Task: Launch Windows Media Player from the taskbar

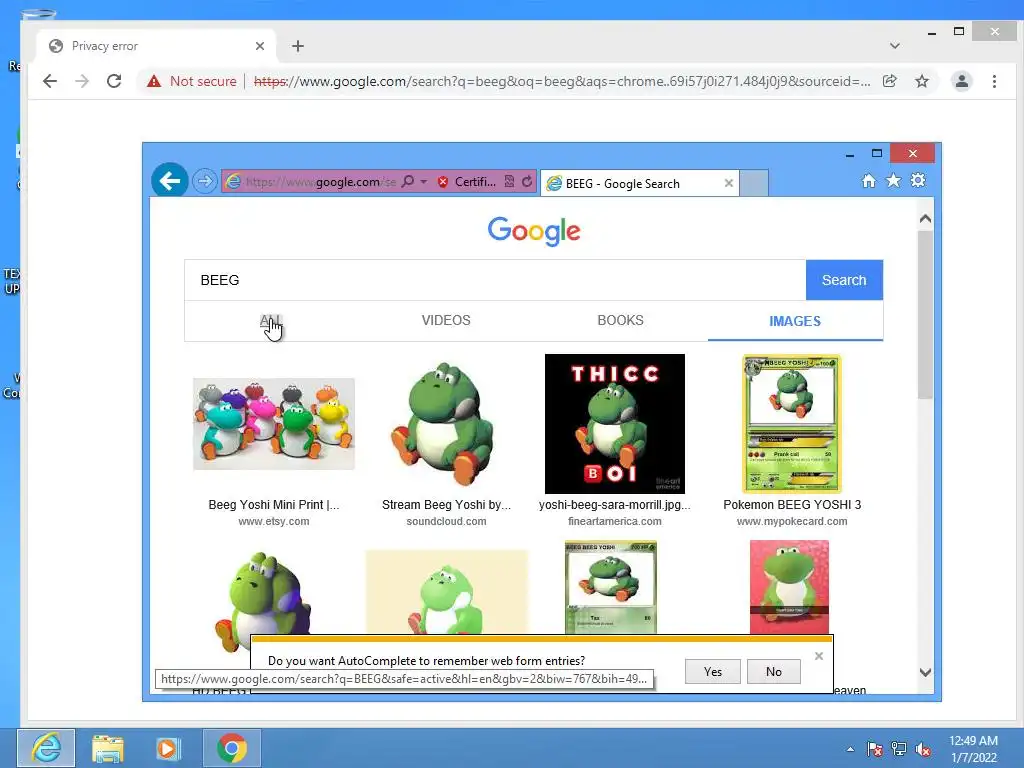Action: (x=168, y=748)
